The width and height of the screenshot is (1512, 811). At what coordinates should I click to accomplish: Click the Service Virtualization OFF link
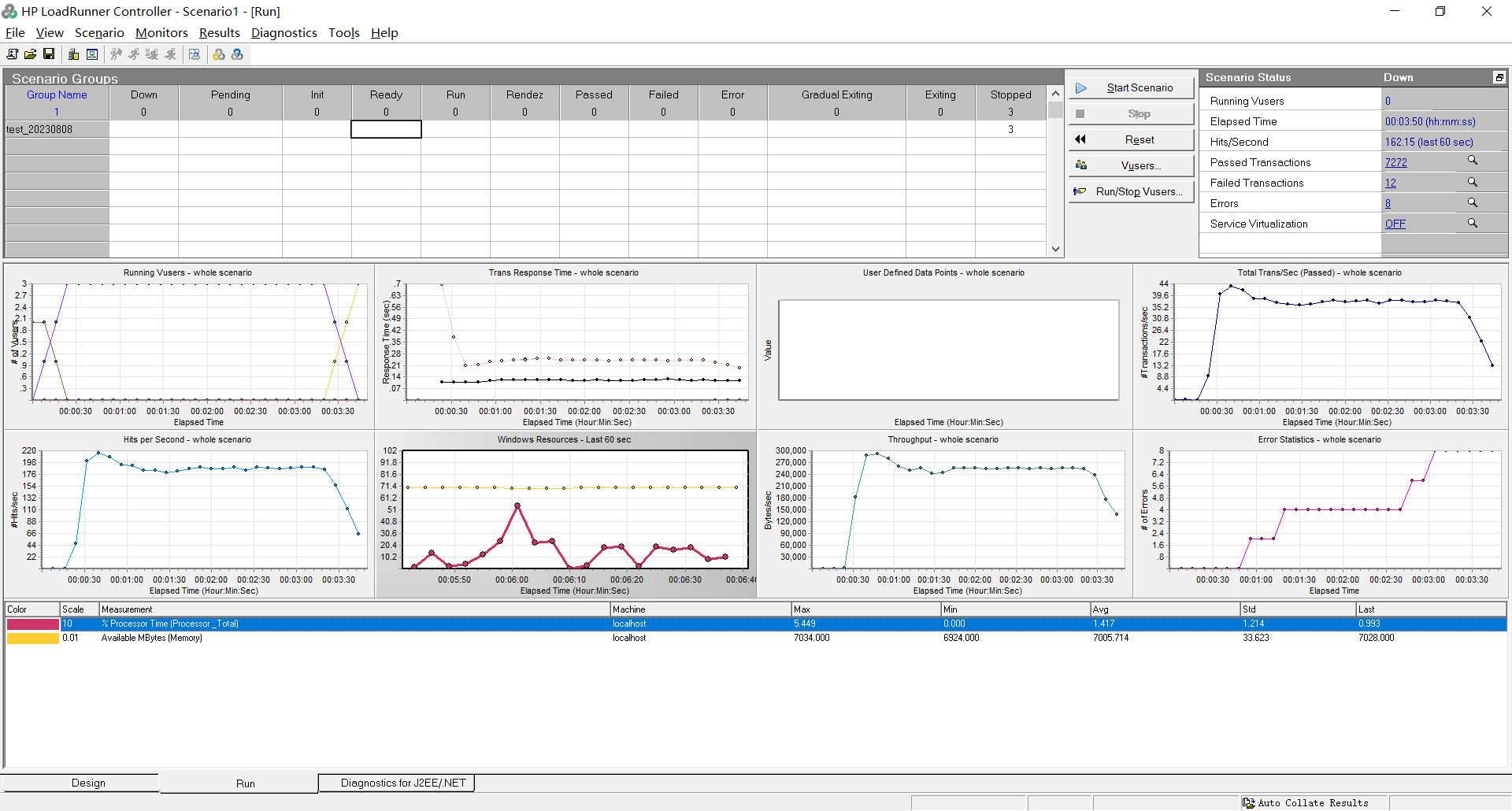click(1395, 224)
